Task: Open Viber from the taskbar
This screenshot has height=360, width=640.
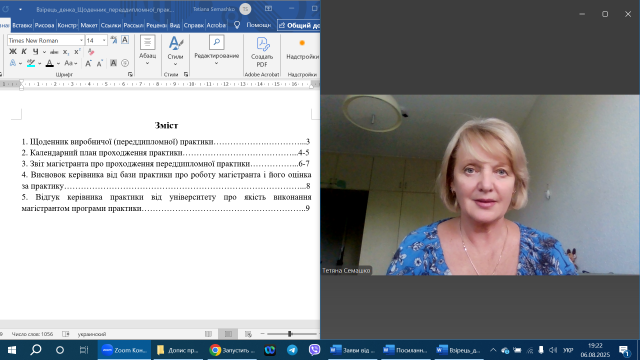Action: [314, 350]
